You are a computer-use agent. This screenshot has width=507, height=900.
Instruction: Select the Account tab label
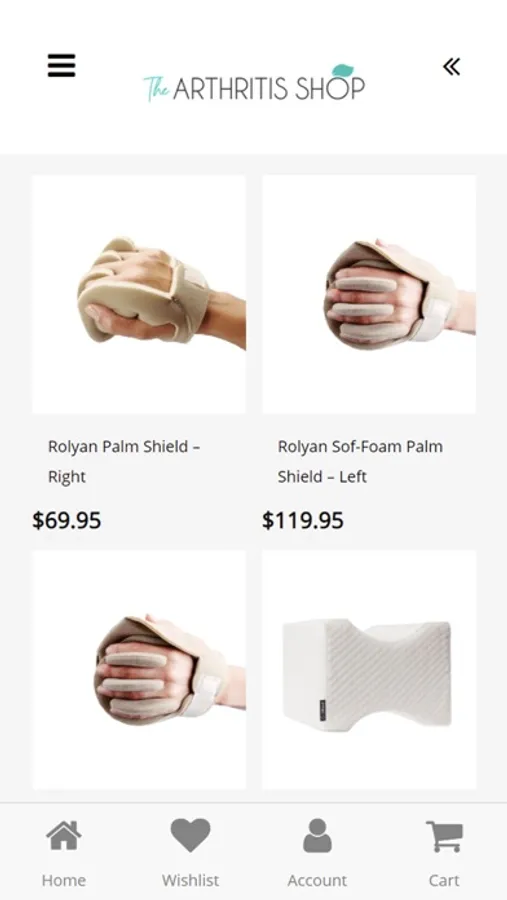318,880
